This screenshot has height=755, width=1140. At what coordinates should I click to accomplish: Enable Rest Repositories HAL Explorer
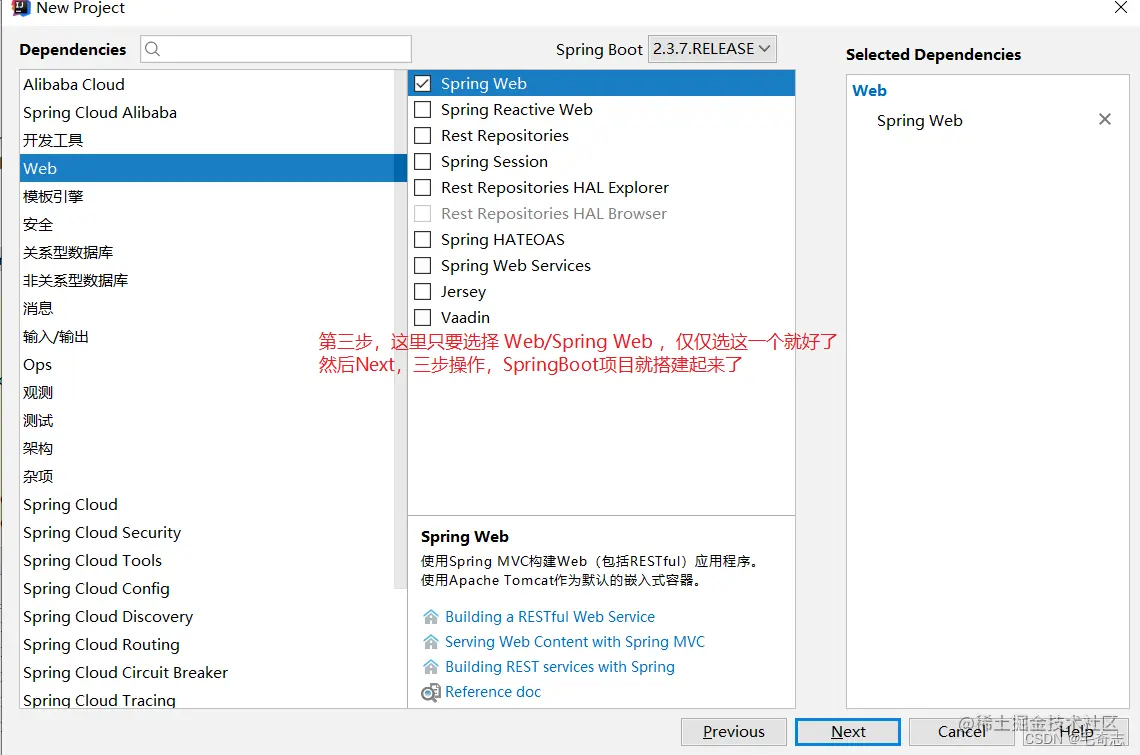[422, 188]
